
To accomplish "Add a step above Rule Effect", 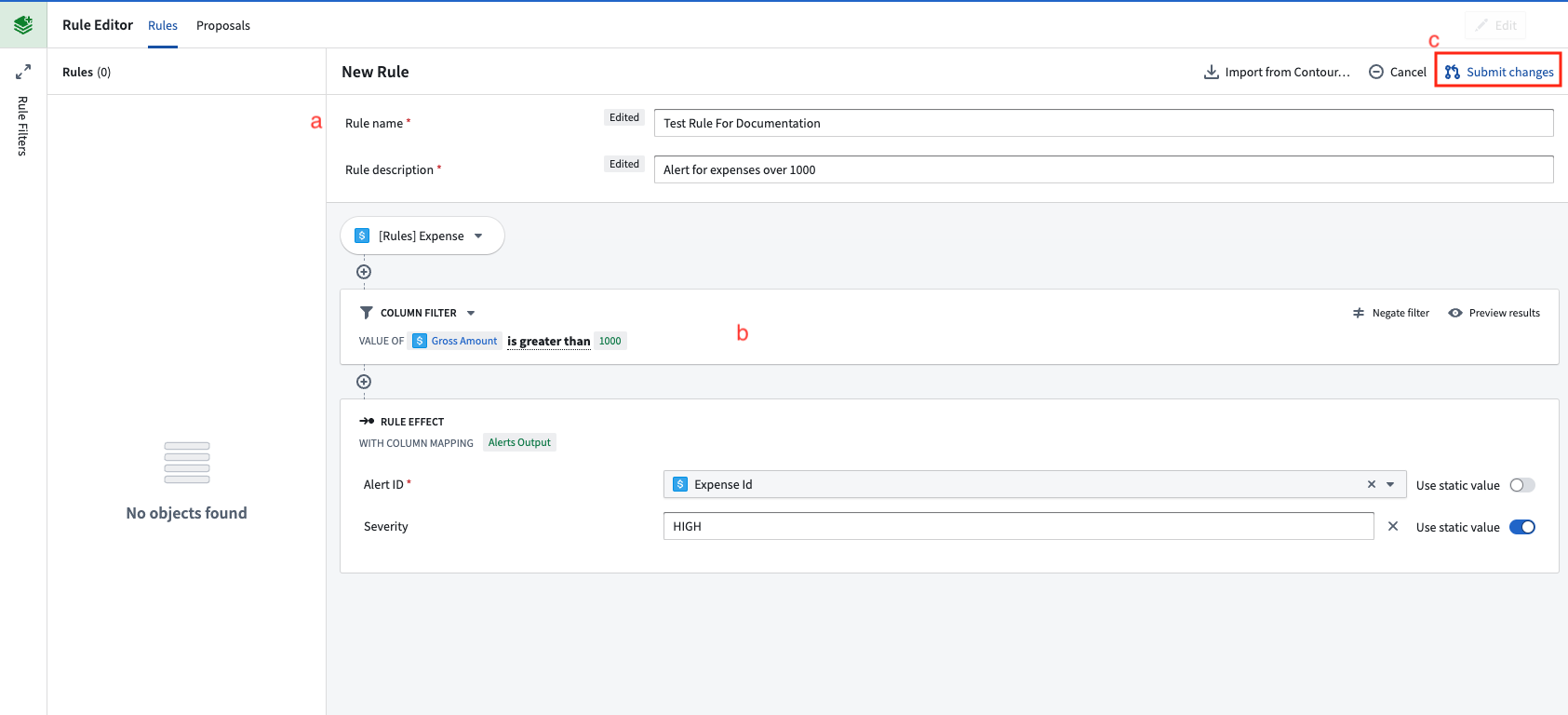I will [364, 382].
